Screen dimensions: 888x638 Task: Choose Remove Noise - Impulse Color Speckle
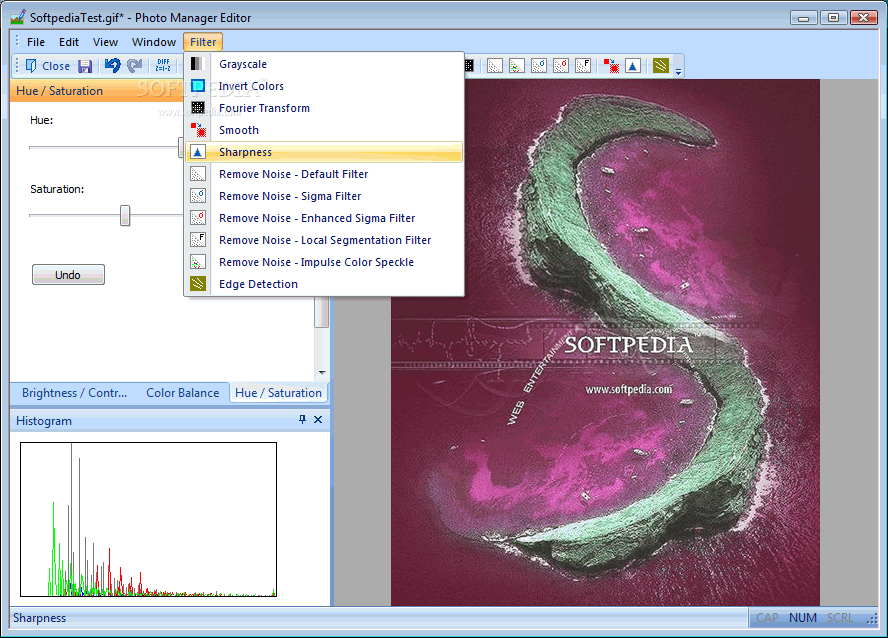(x=324, y=263)
